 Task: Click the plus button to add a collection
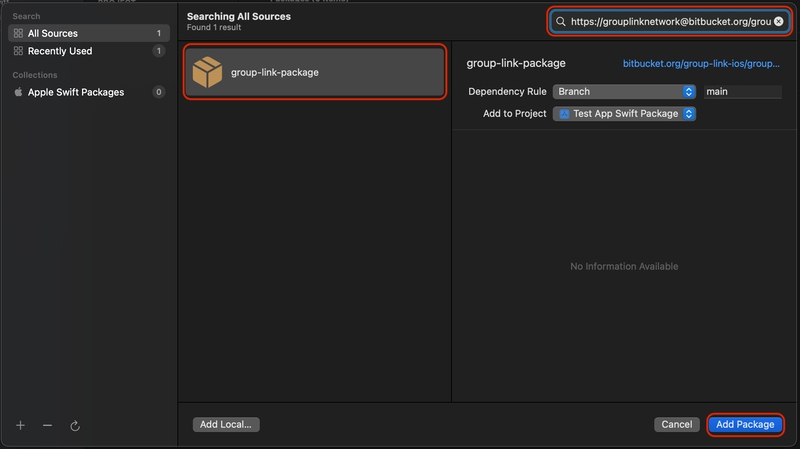click(20, 426)
